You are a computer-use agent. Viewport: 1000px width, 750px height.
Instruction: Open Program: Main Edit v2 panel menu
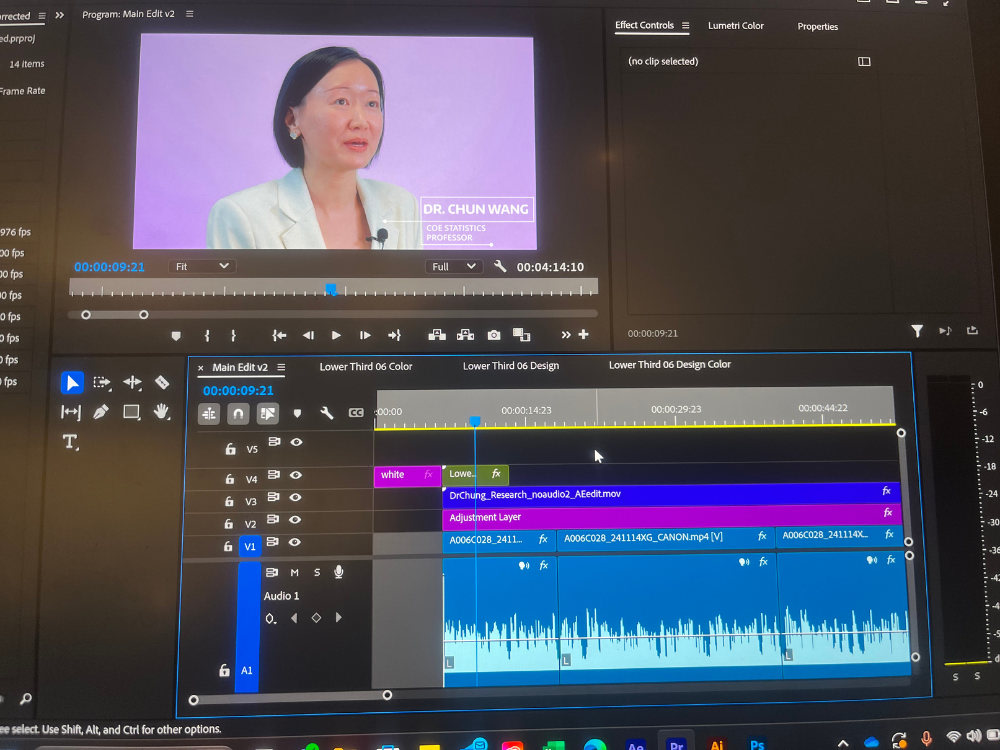click(189, 13)
